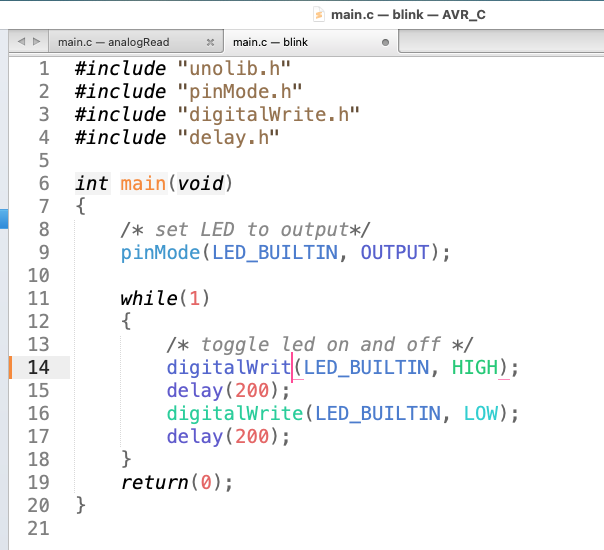Click closing brace on line 20
The width and height of the screenshot is (604, 550).
pos(81,505)
